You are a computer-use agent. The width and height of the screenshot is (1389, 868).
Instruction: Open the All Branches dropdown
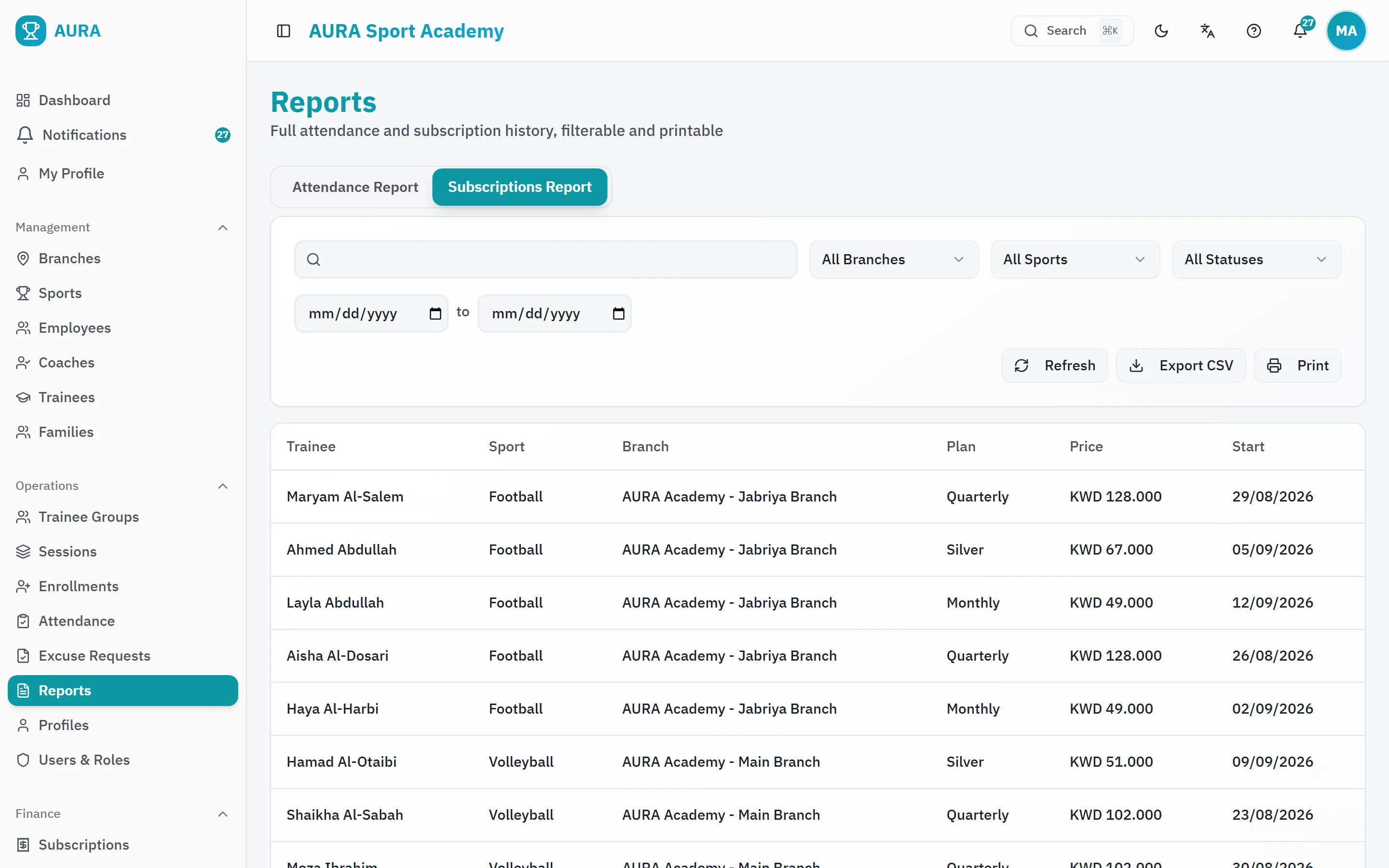(894, 259)
